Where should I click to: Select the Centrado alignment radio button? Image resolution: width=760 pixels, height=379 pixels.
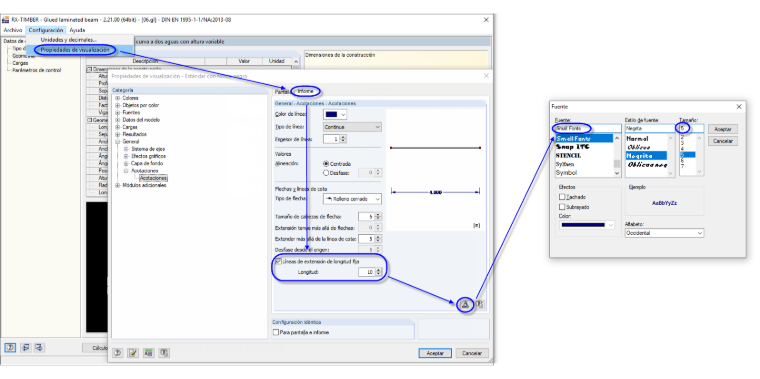pyautogui.click(x=326, y=164)
